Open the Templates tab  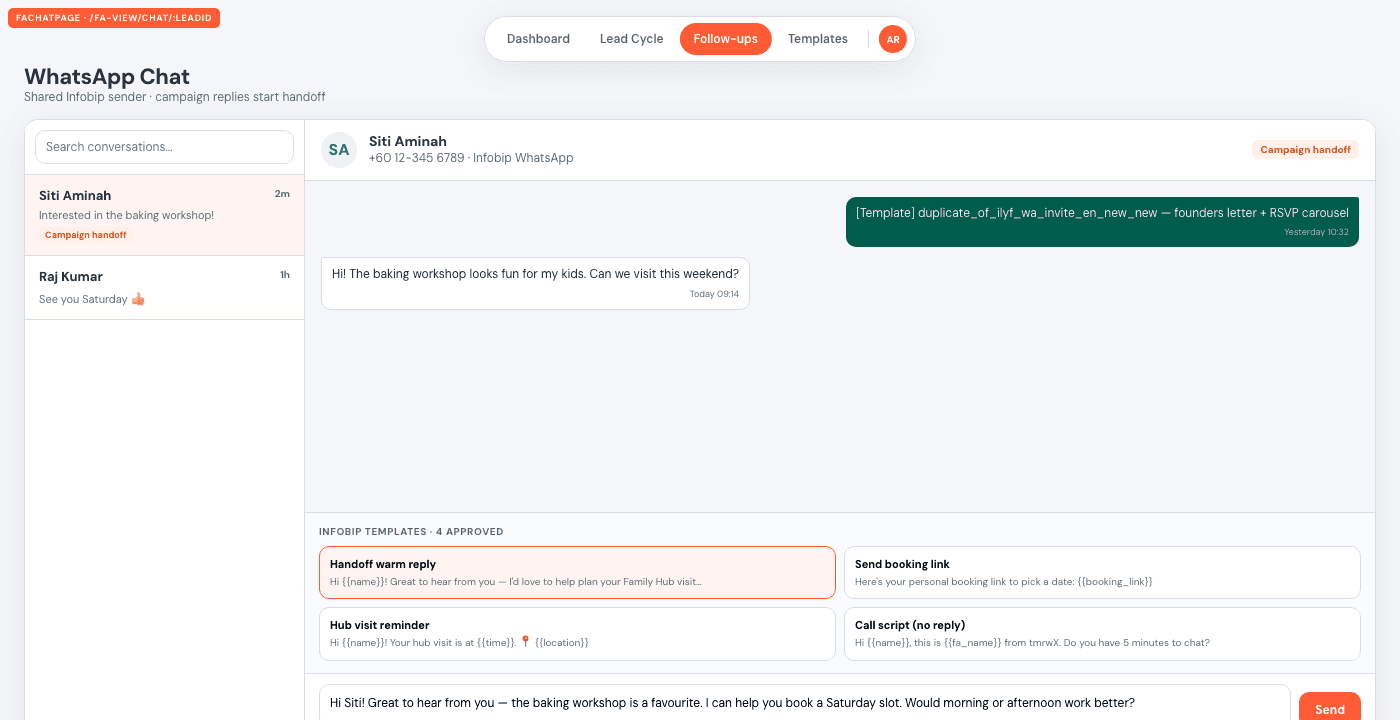point(817,39)
